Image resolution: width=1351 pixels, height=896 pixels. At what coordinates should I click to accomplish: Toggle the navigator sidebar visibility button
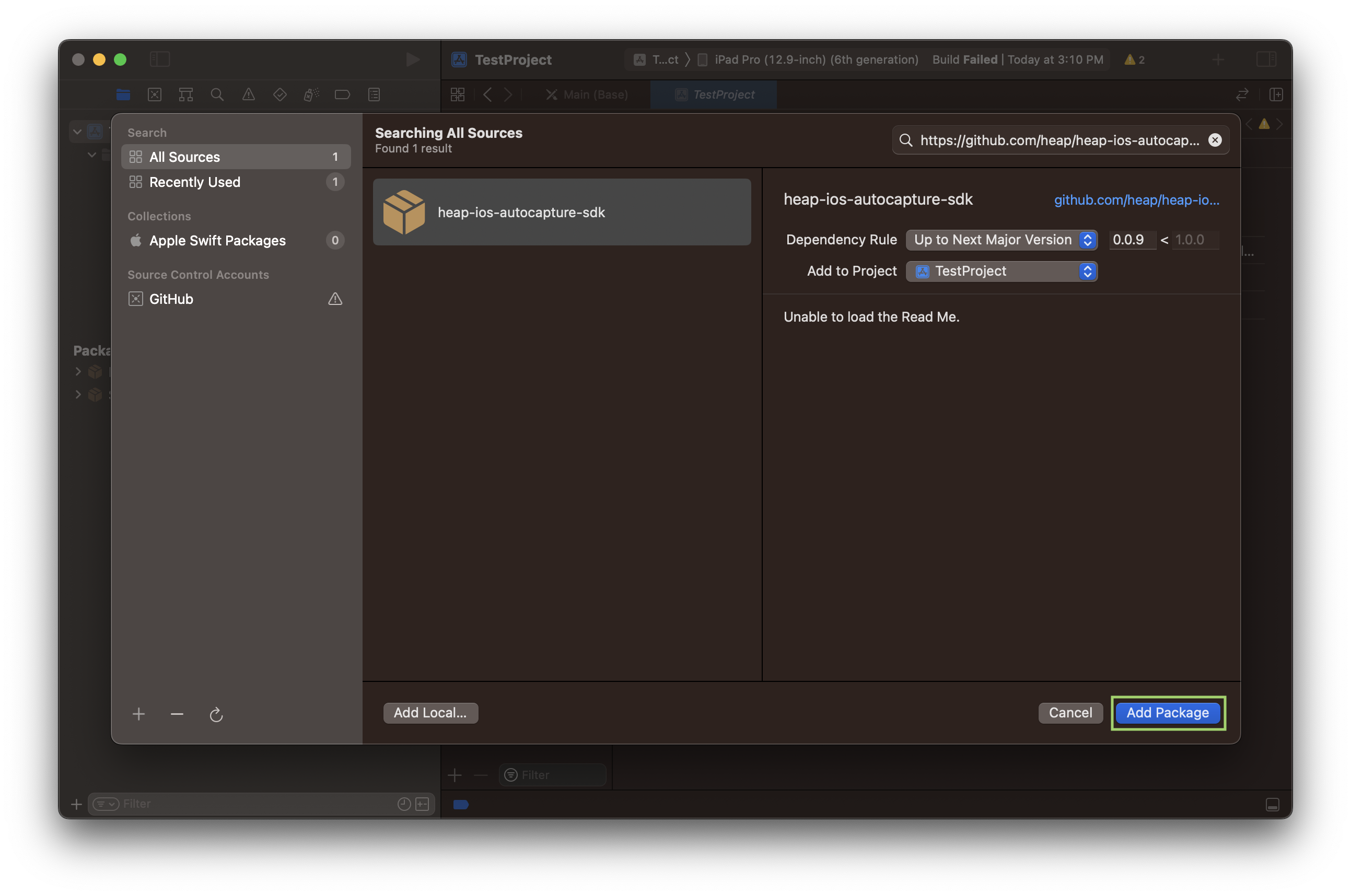coord(159,60)
